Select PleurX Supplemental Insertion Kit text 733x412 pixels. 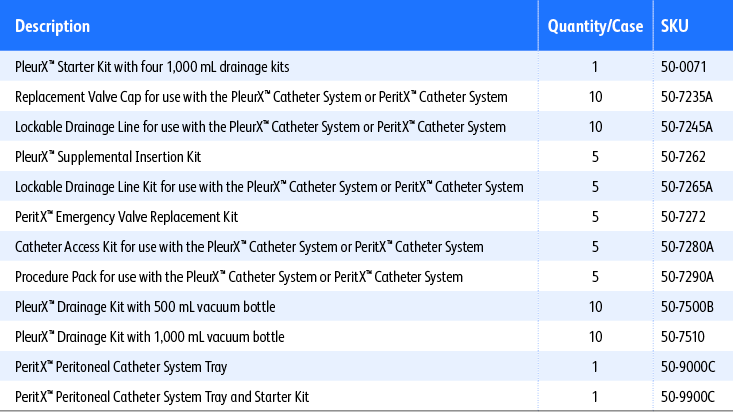pos(115,157)
